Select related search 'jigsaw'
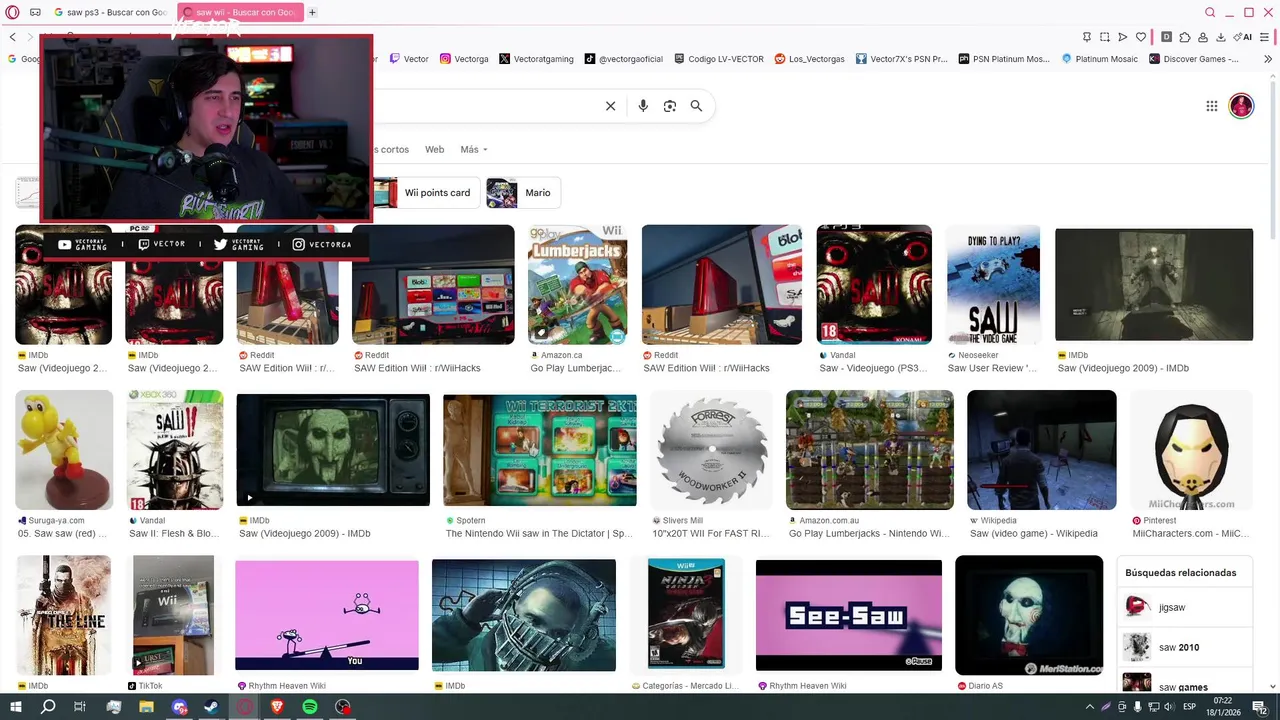Screen dimensions: 1280x720 [x=1185, y=607]
